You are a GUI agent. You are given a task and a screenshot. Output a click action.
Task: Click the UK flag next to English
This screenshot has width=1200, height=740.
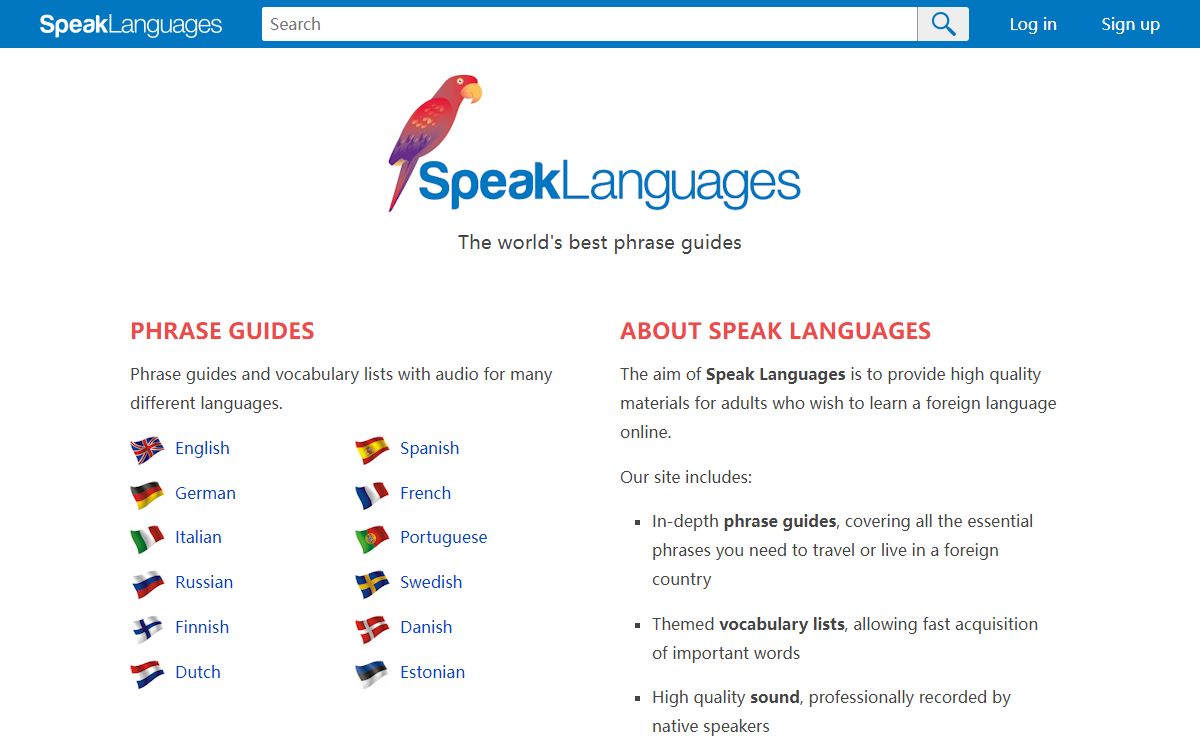147,449
